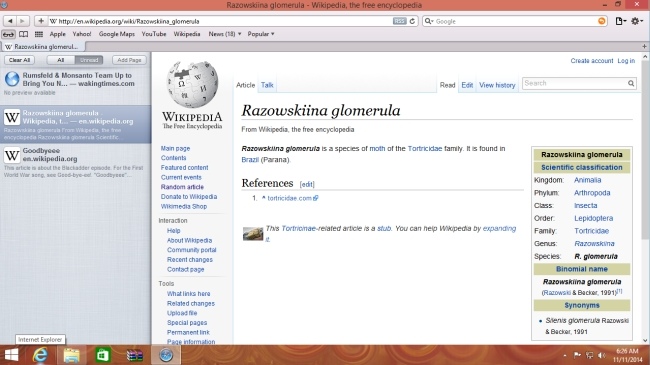Open the Lepidoptera order link in infobox
The width and height of the screenshot is (650, 365).
click(593, 218)
